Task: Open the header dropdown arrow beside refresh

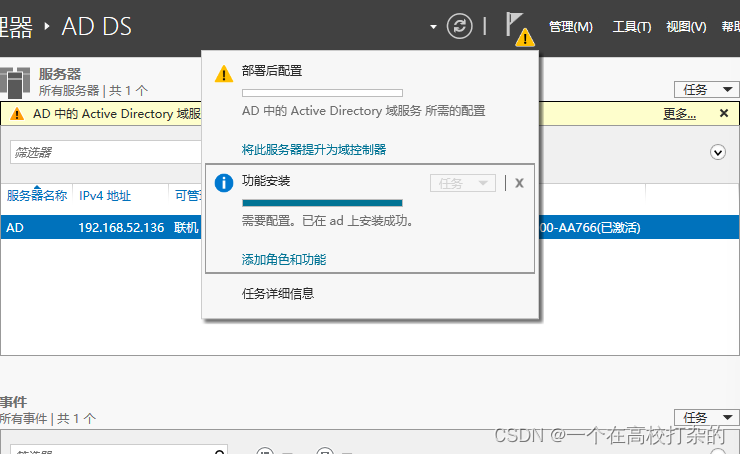Action: [433, 27]
